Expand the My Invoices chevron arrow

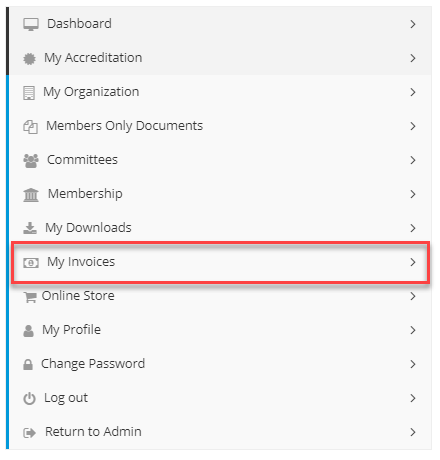point(413,262)
